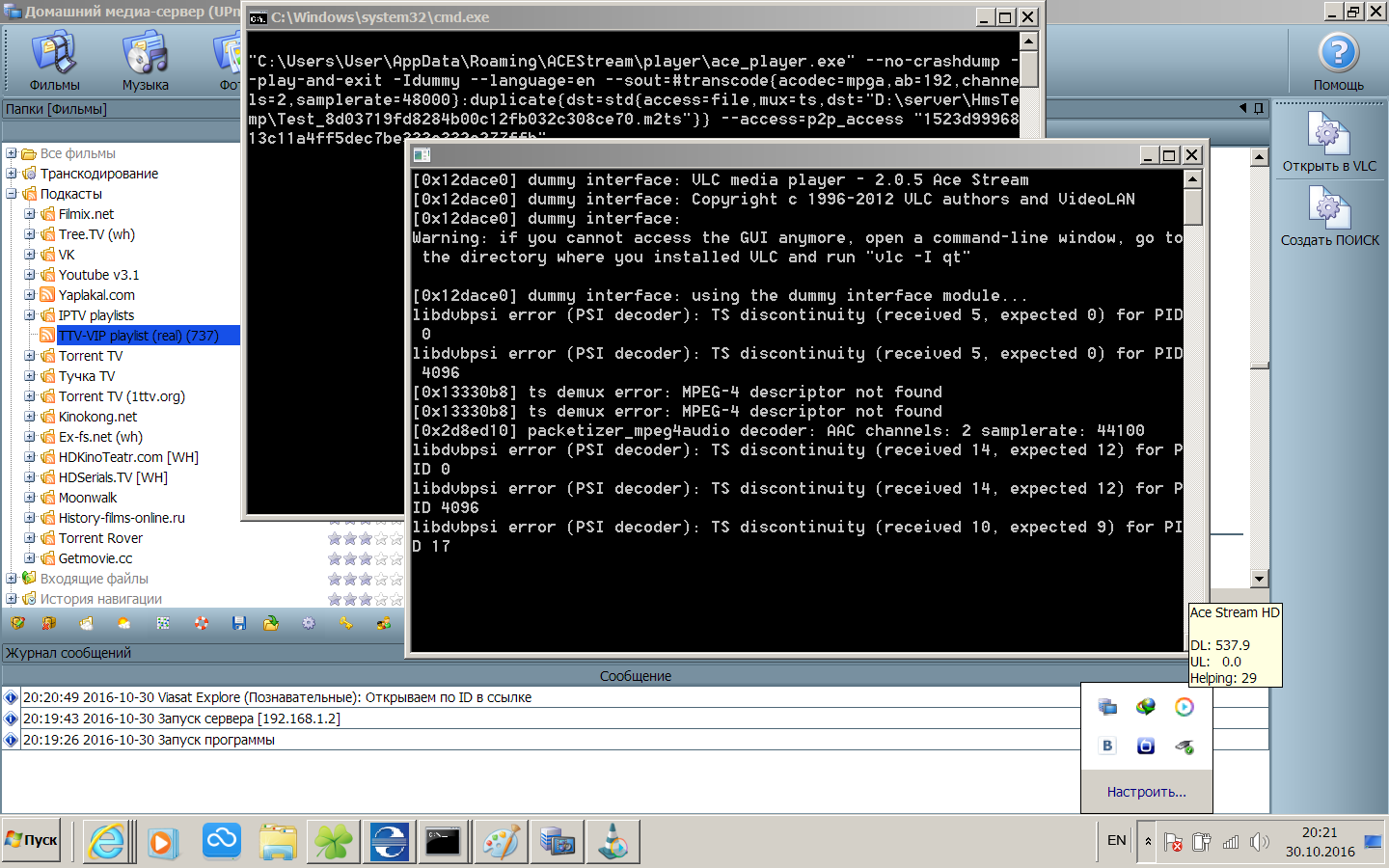Click the Настроить... link in tray popup
1389x868 pixels.
click(x=1146, y=792)
